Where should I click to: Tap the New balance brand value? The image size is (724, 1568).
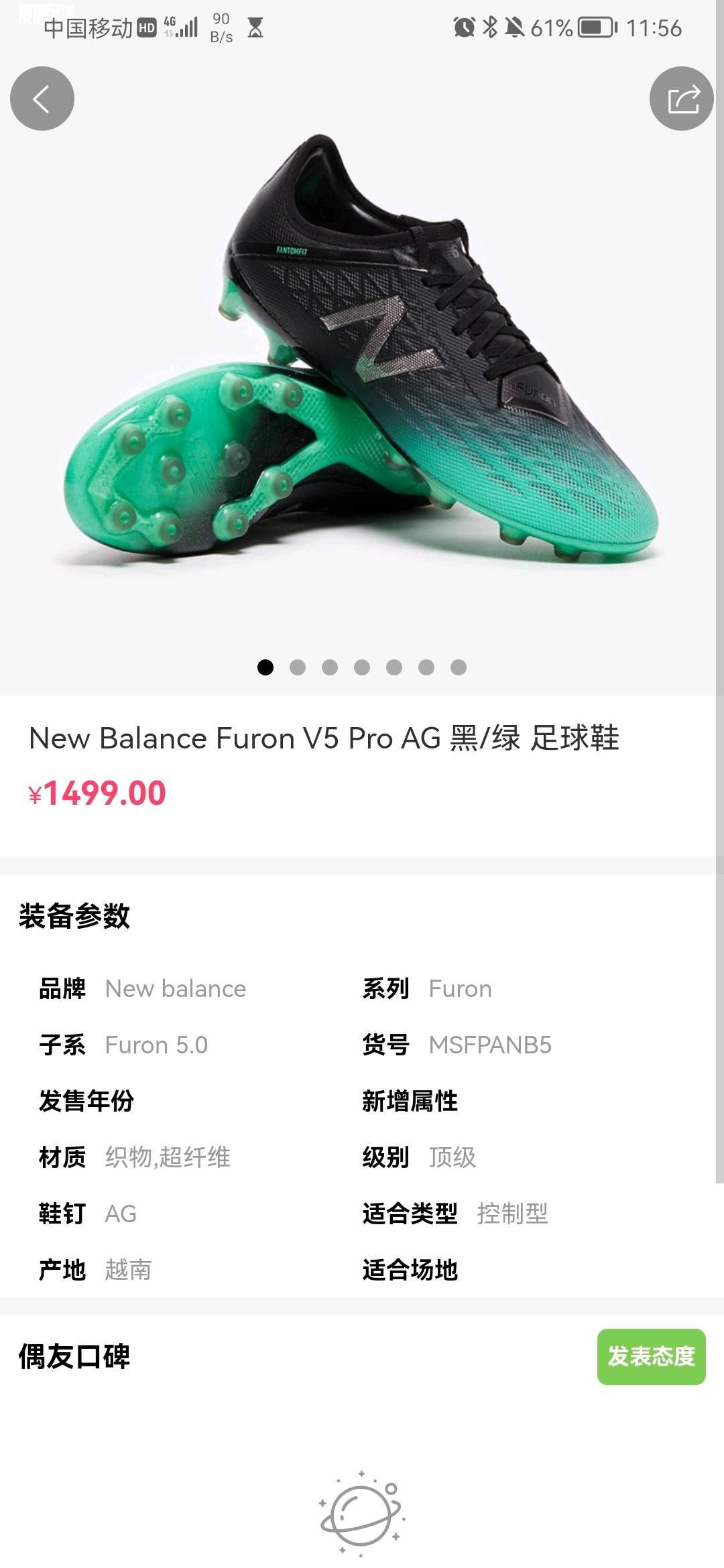pyautogui.click(x=176, y=989)
